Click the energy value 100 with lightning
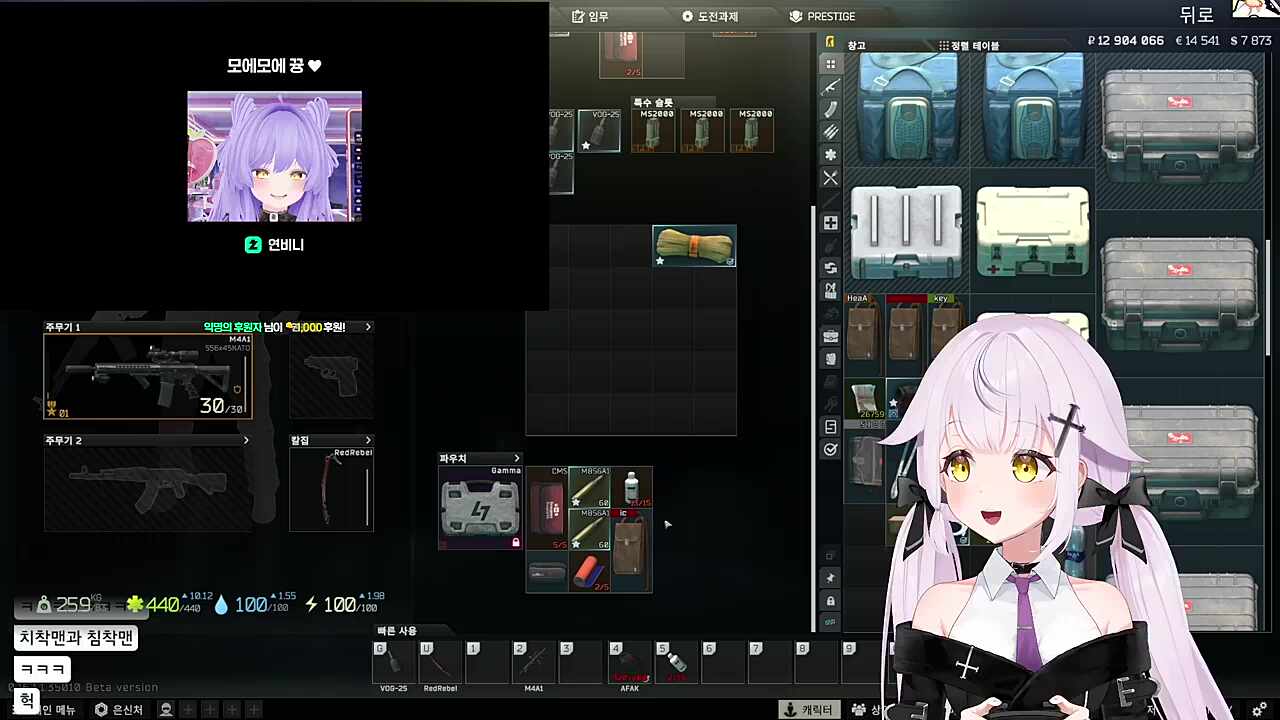 (340, 605)
